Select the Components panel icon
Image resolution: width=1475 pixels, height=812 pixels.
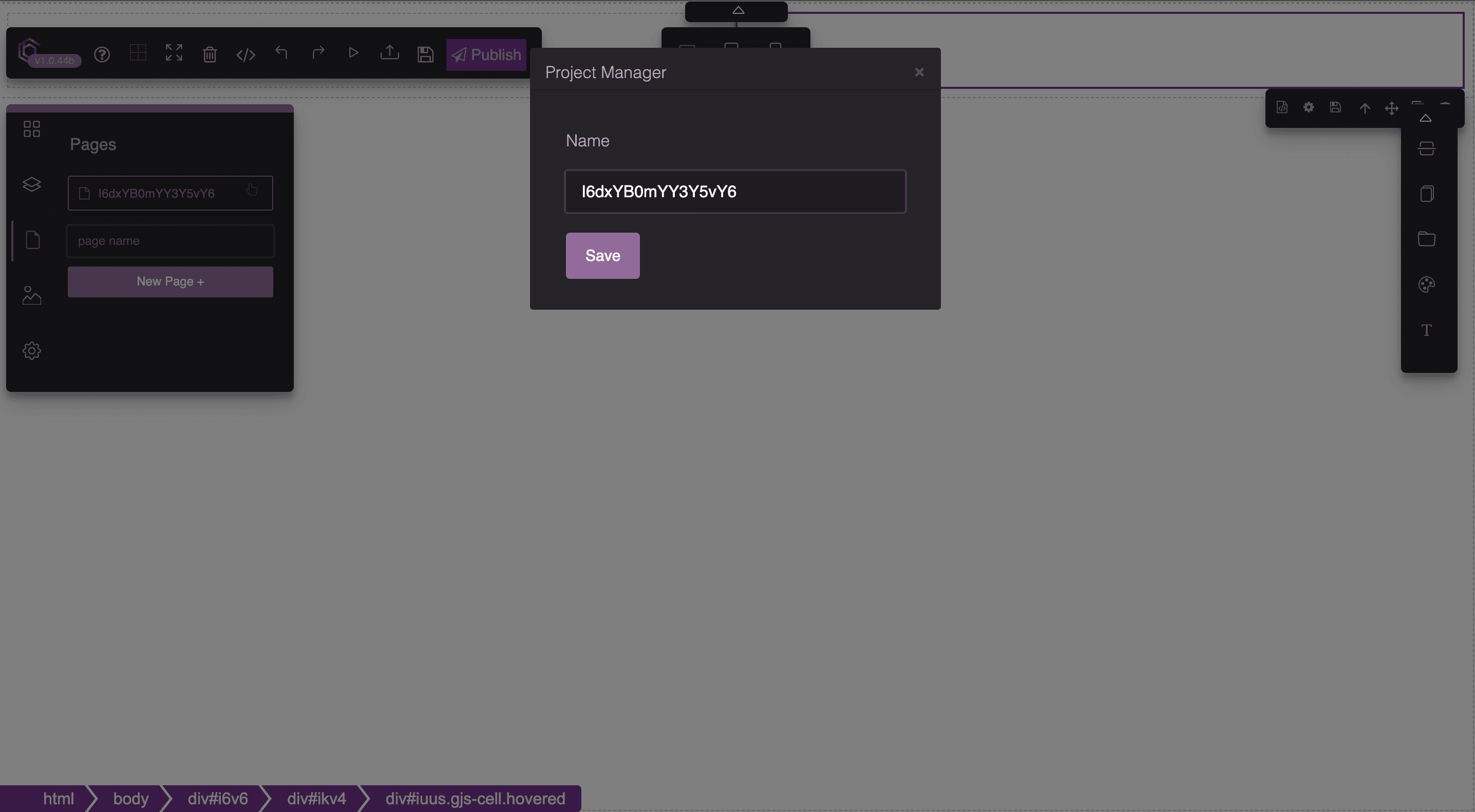click(31, 129)
